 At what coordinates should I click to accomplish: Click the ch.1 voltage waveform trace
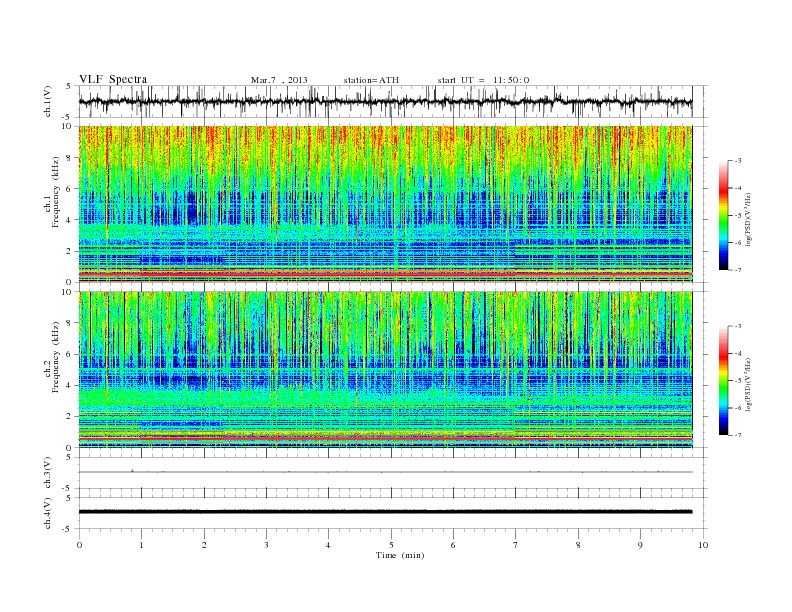click(385, 102)
